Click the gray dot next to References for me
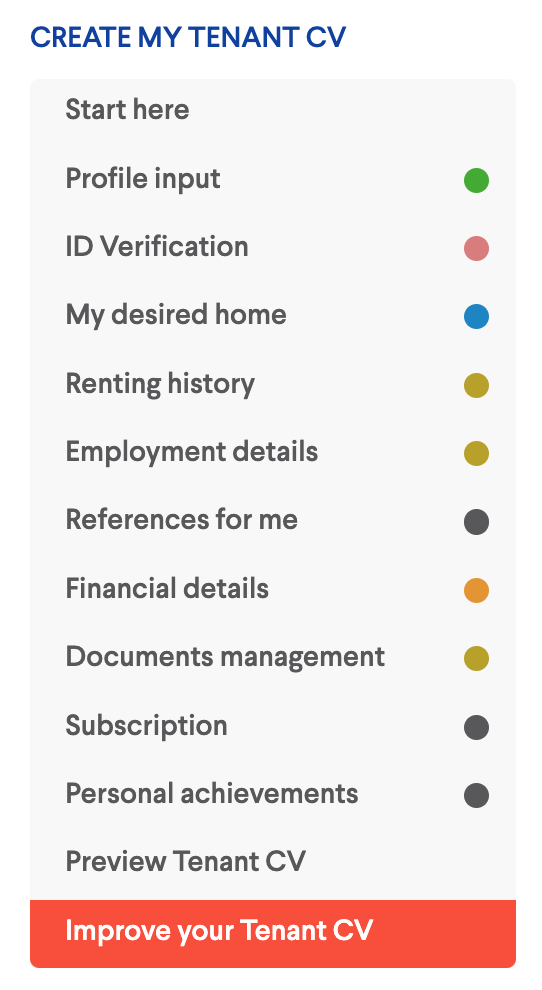Viewport: 542px width, 990px height. click(476, 522)
